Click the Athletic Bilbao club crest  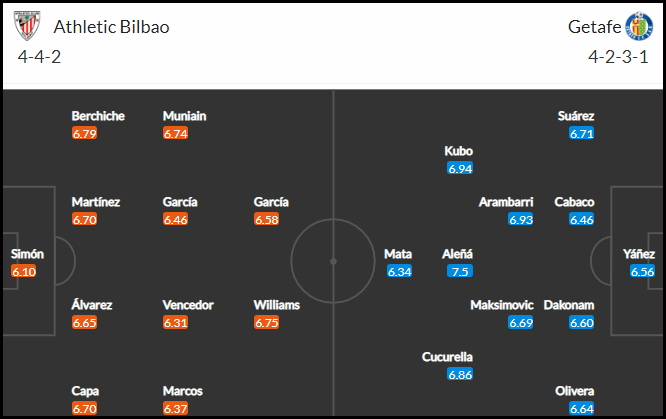point(27,26)
